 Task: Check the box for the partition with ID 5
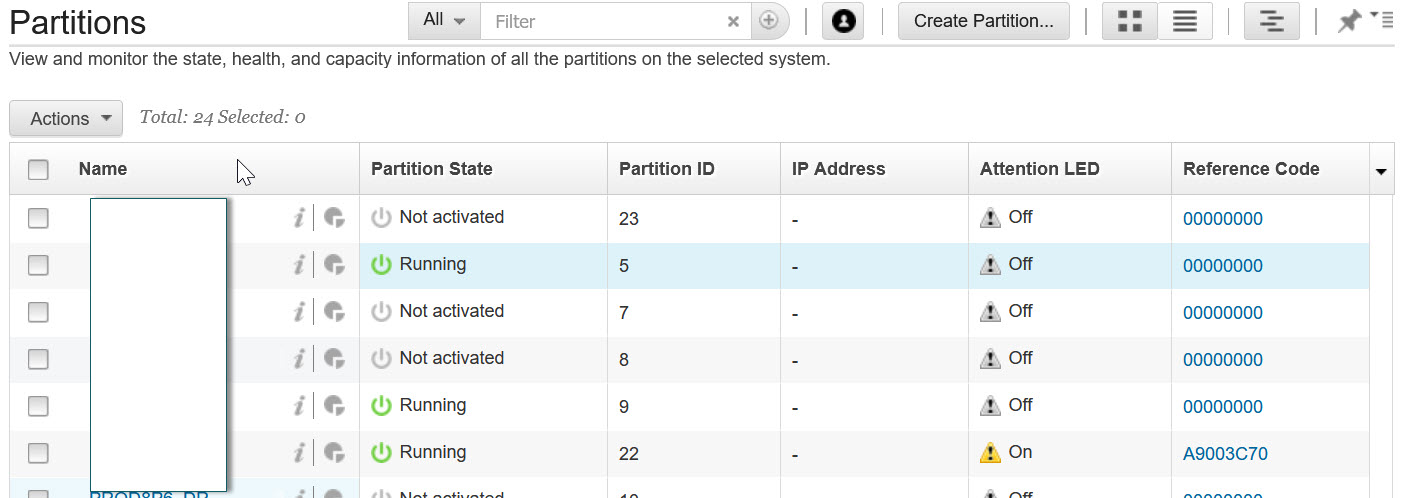[38, 265]
